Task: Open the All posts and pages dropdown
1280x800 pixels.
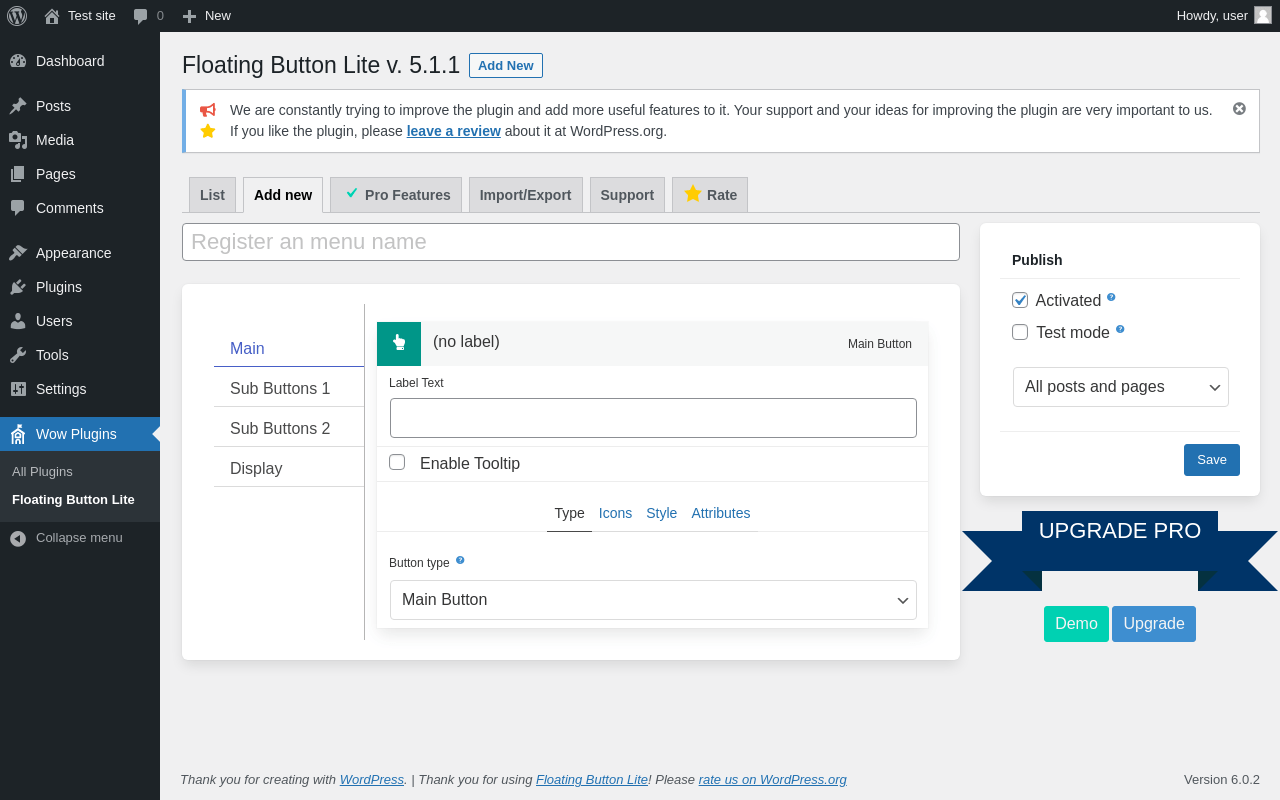Action: click(x=1120, y=387)
